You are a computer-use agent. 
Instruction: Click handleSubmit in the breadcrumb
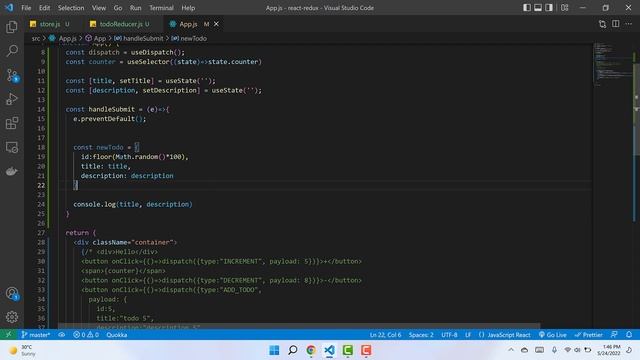143,38
